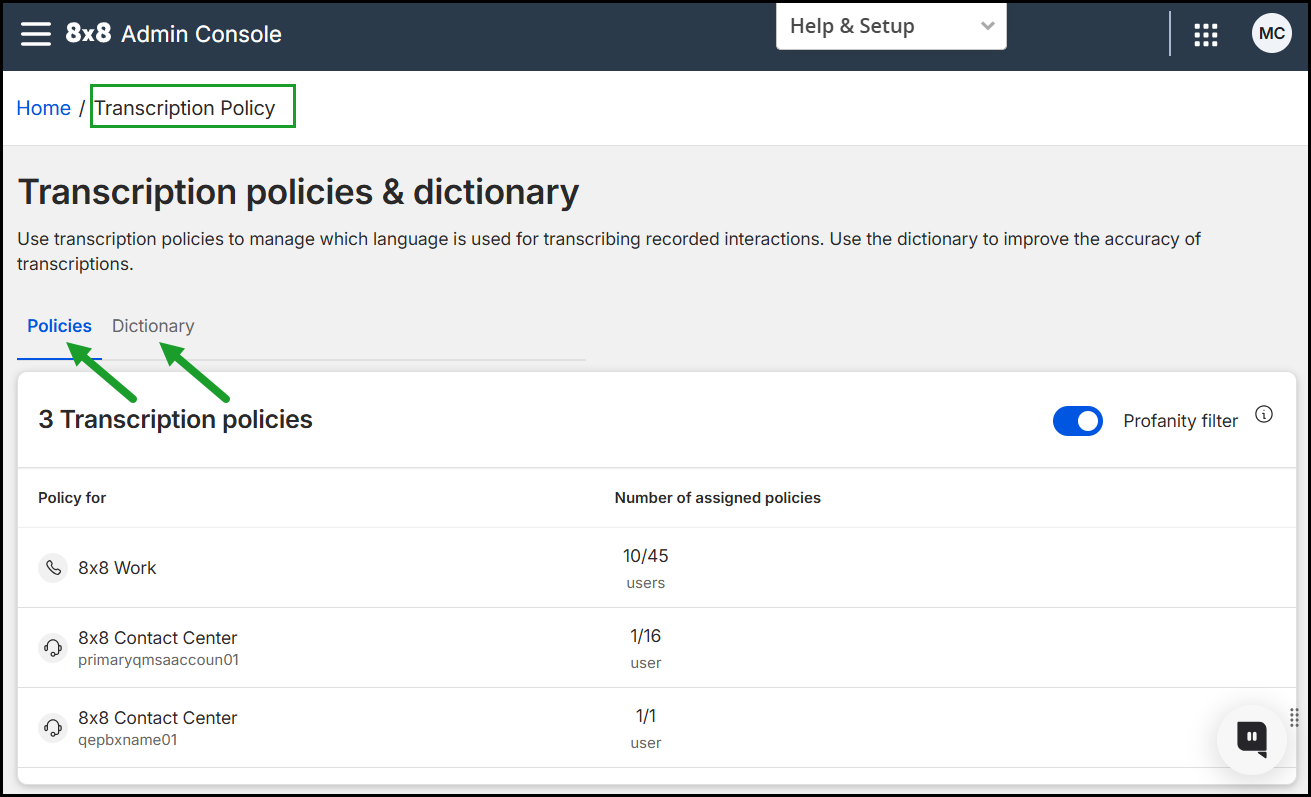This screenshot has height=797, width=1311.
Task: Open the hamburger navigation menu
Action: click(36, 34)
